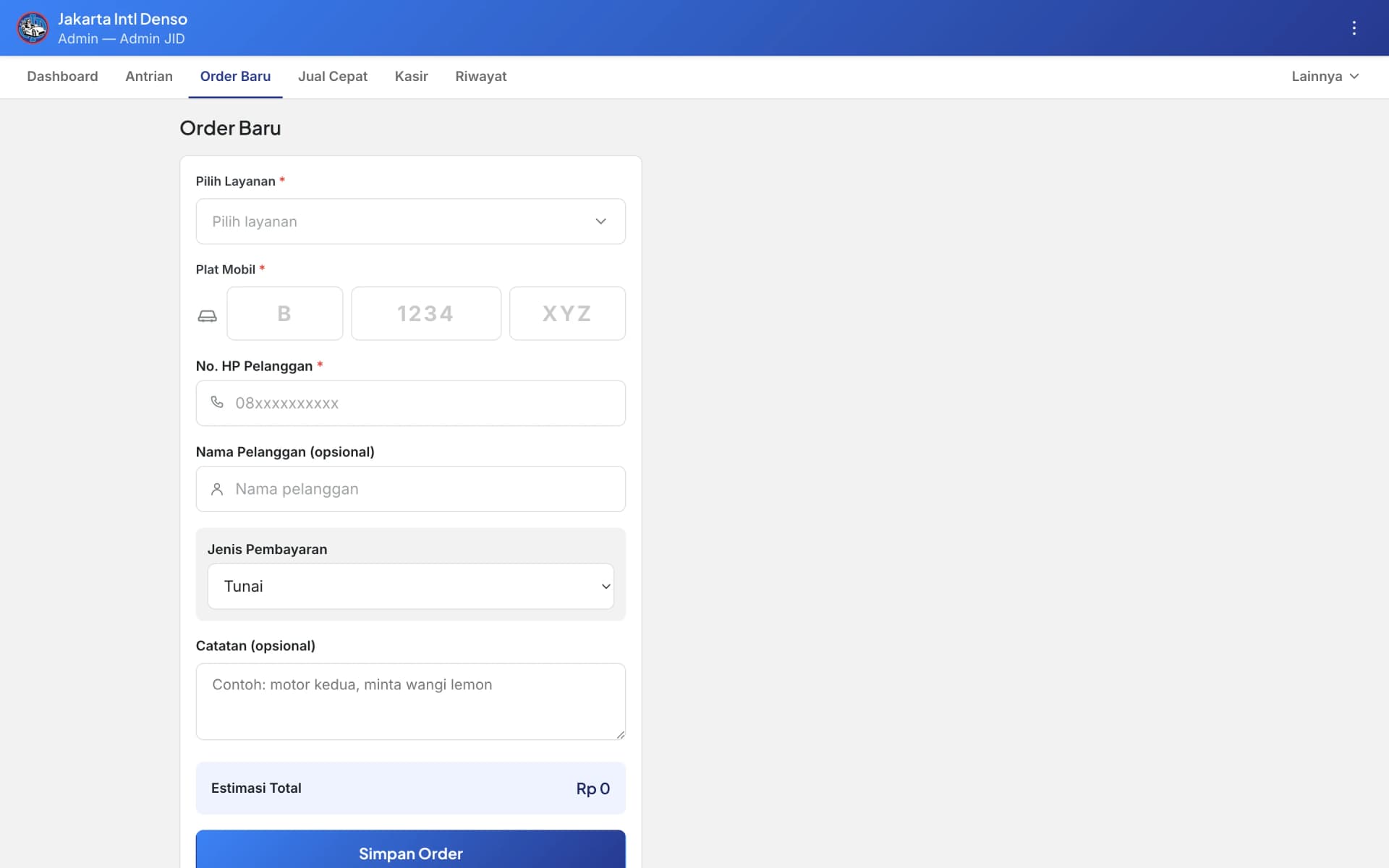Grab the Catatan textarea resize handle
Screen dimensions: 1389x868
[x=620, y=734]
